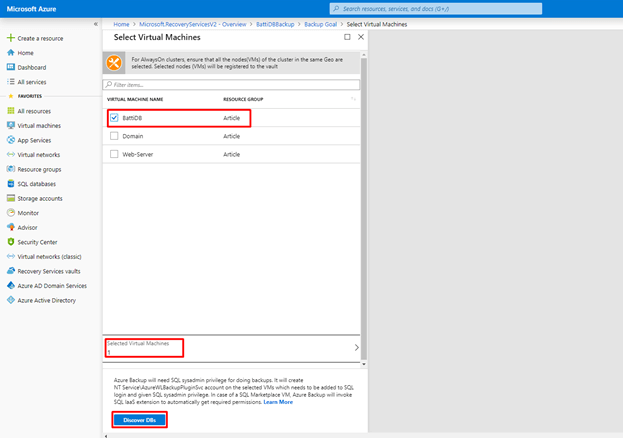Uncheck the BattiDB virtual machine checkbox

pos(114,118)
